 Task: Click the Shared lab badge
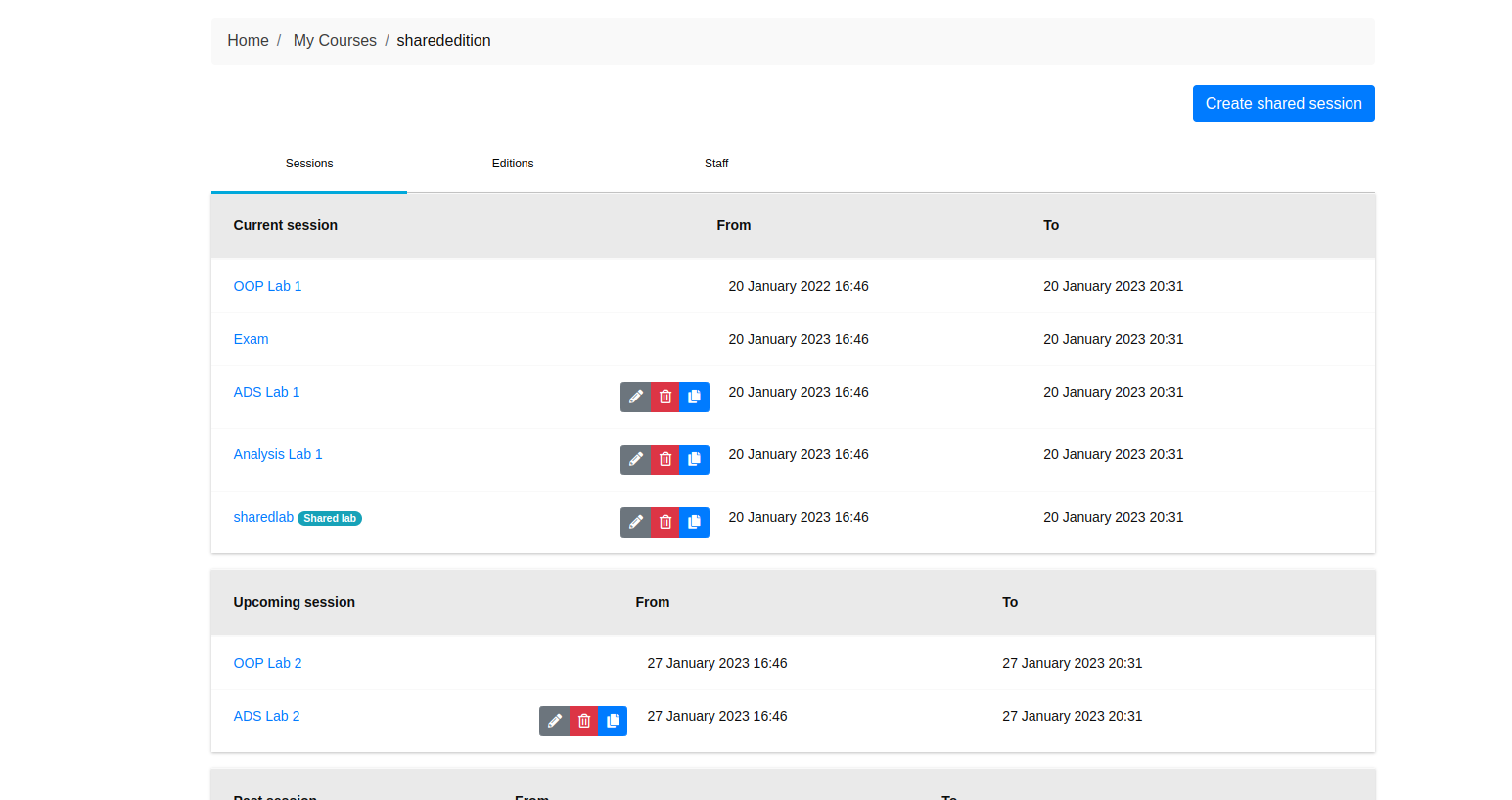(x=330, y=518)
